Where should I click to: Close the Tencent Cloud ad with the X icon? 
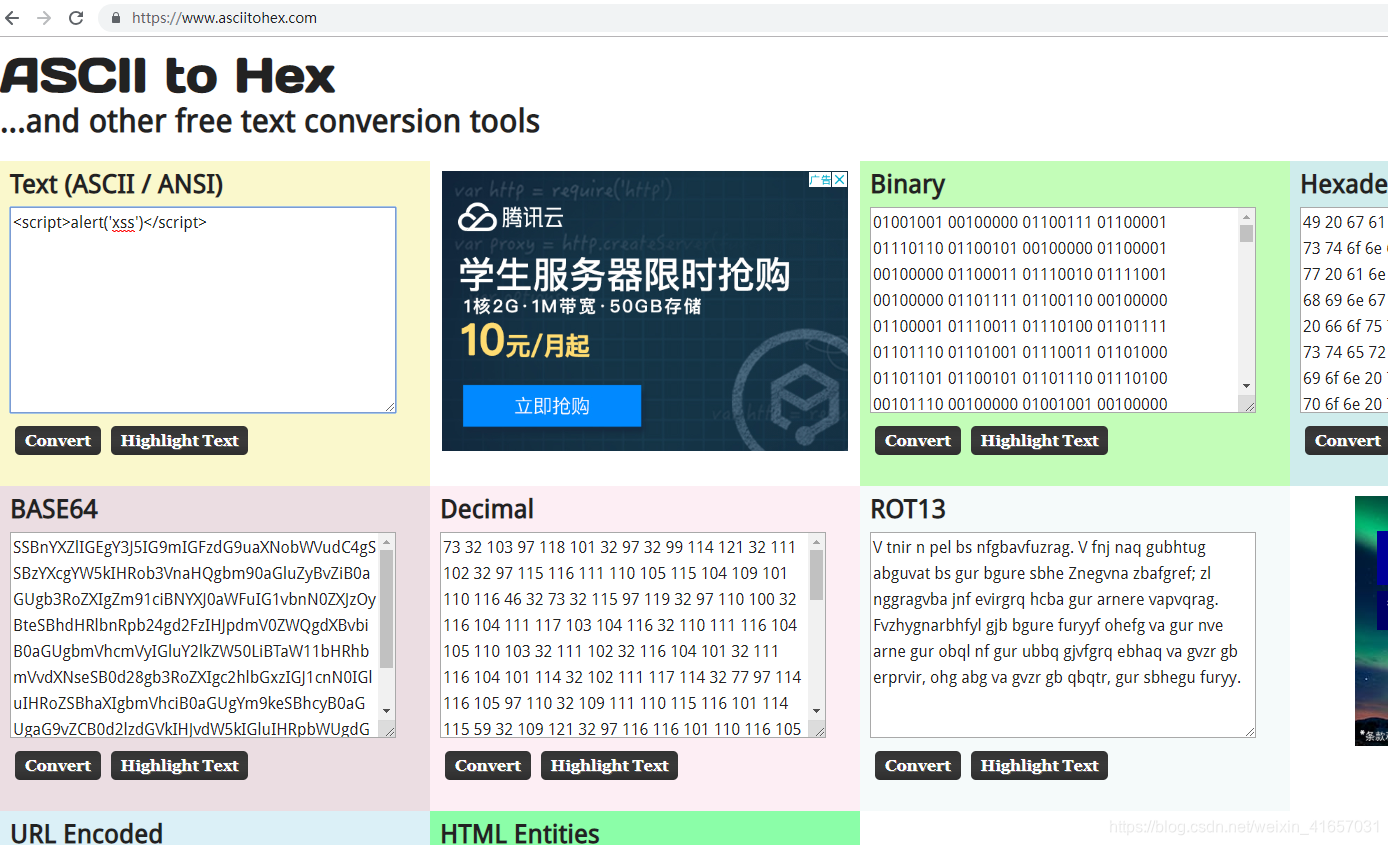tap(840, 180)
